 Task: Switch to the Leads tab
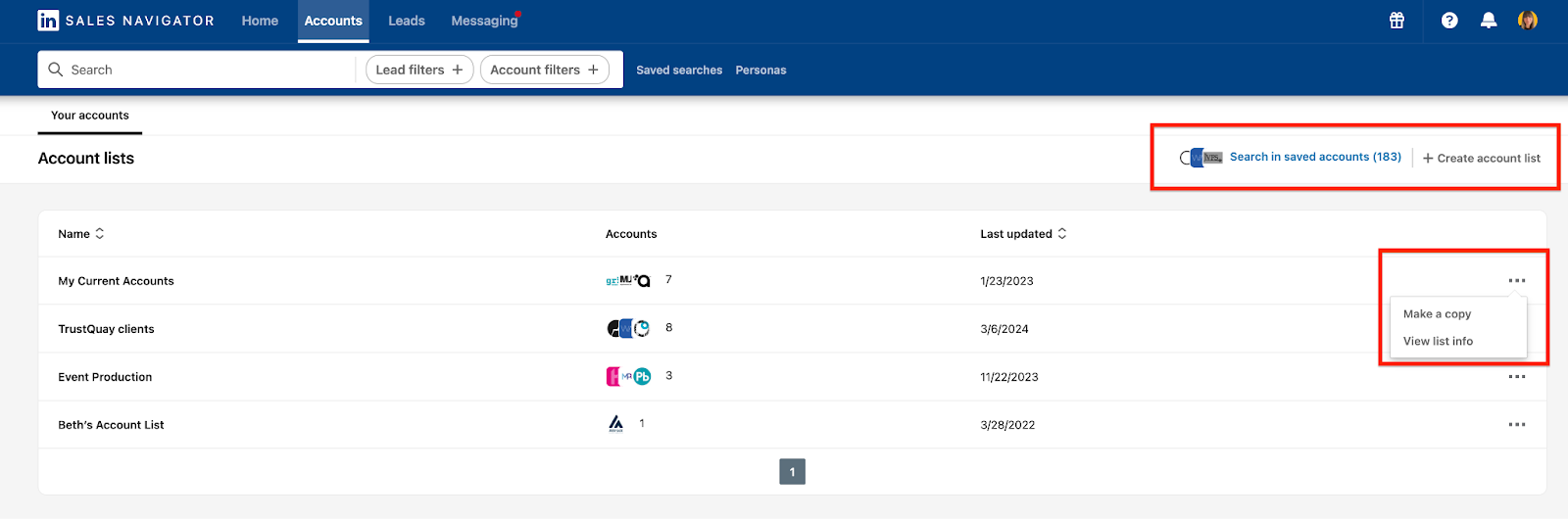pos(407,21)
